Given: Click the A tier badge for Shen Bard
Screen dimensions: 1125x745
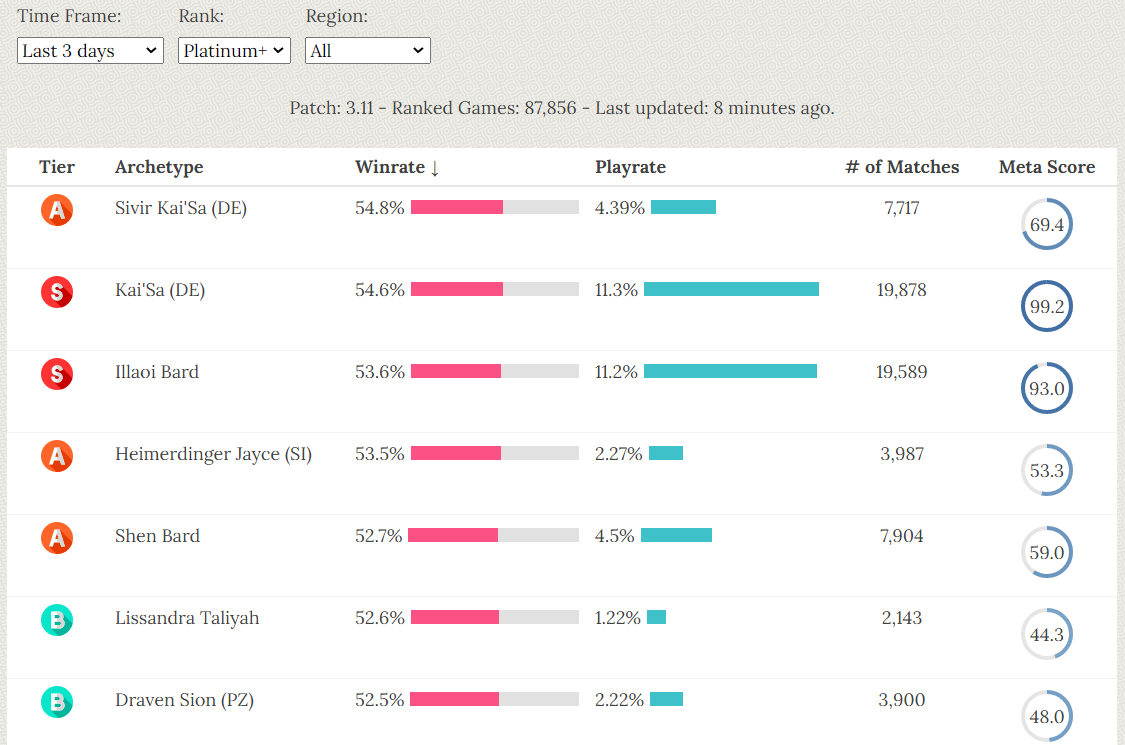Looking at the screenshot, I should click(x=57, y=538).
